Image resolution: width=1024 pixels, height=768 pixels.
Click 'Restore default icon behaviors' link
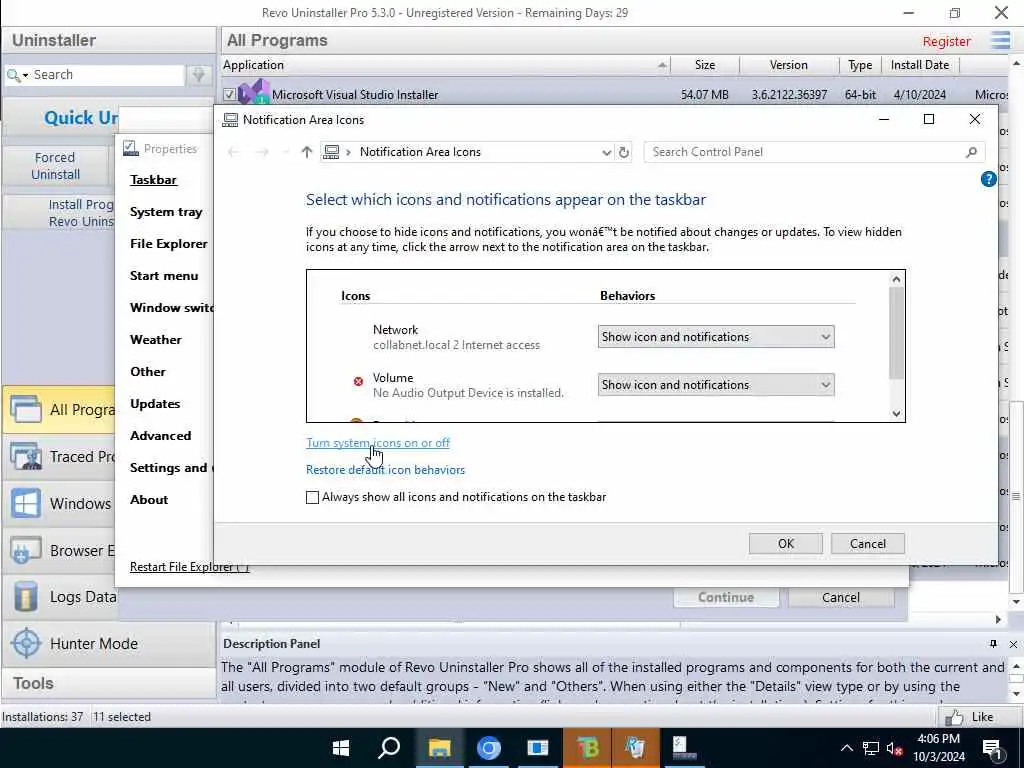[385, 470]
